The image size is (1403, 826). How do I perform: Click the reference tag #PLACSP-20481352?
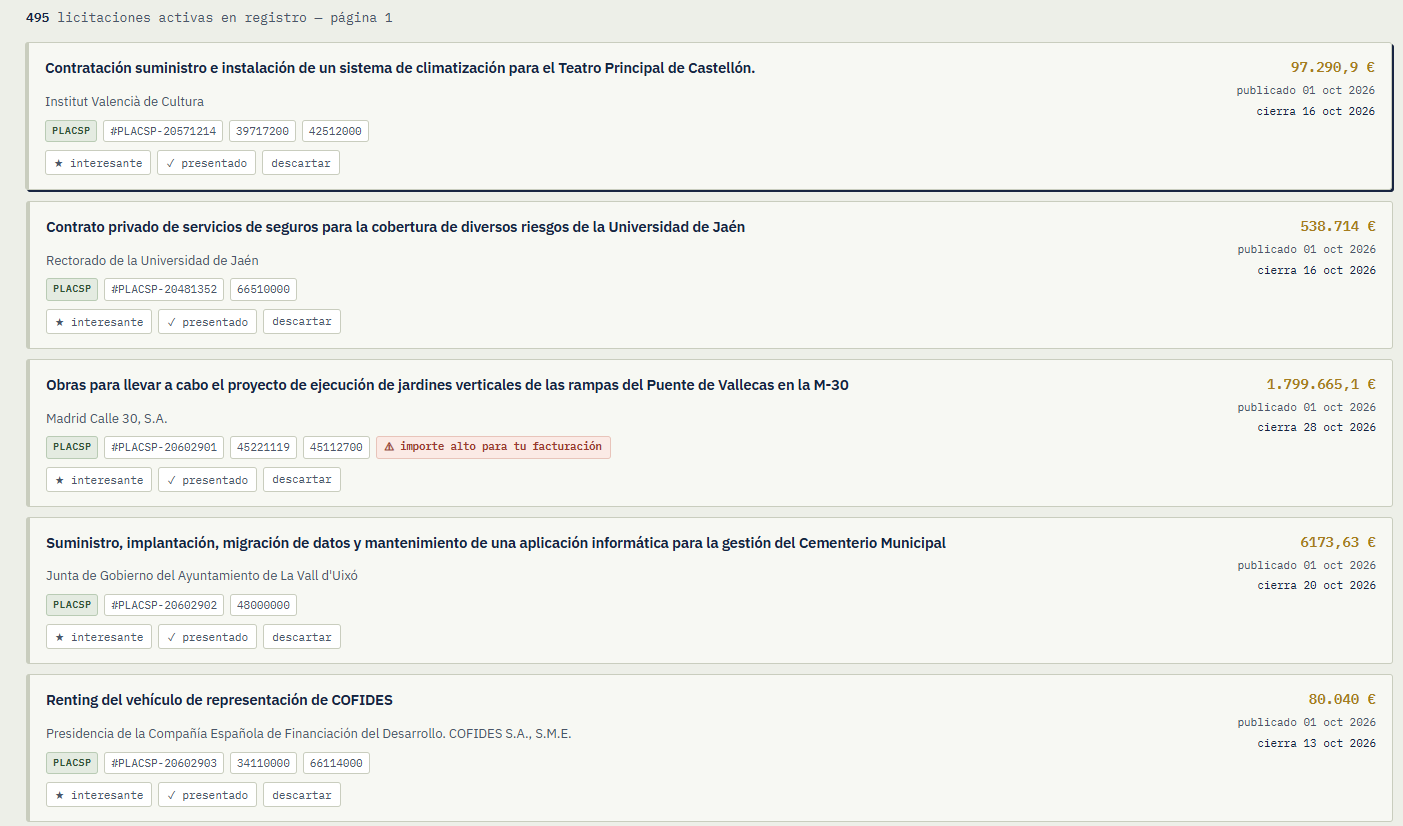[164, 290]
